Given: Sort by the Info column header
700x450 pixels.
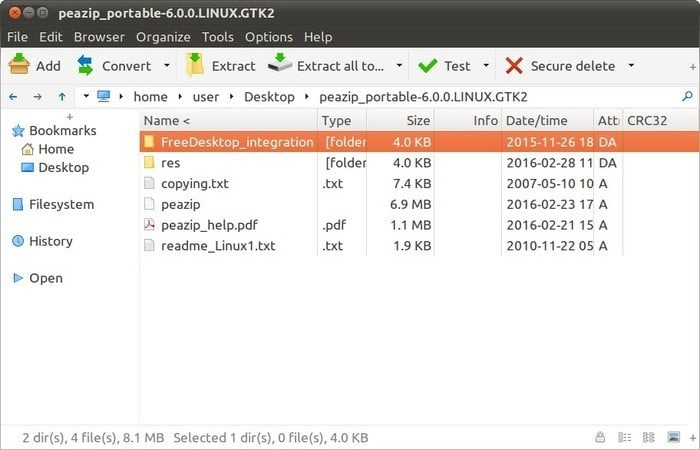Looking at the screenshot, I should (468, 121).
